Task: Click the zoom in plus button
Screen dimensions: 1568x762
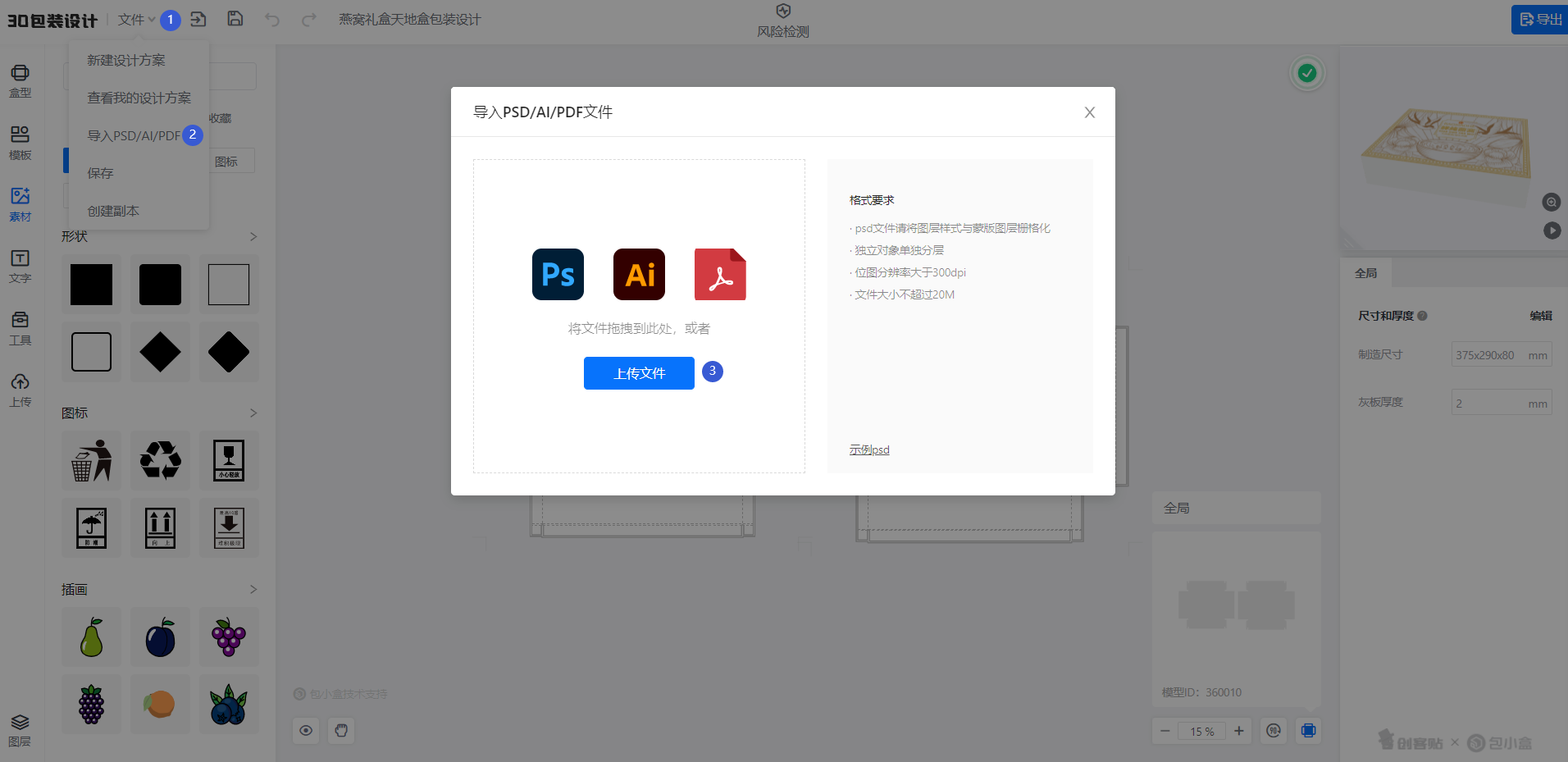Action: (1238, 730)
